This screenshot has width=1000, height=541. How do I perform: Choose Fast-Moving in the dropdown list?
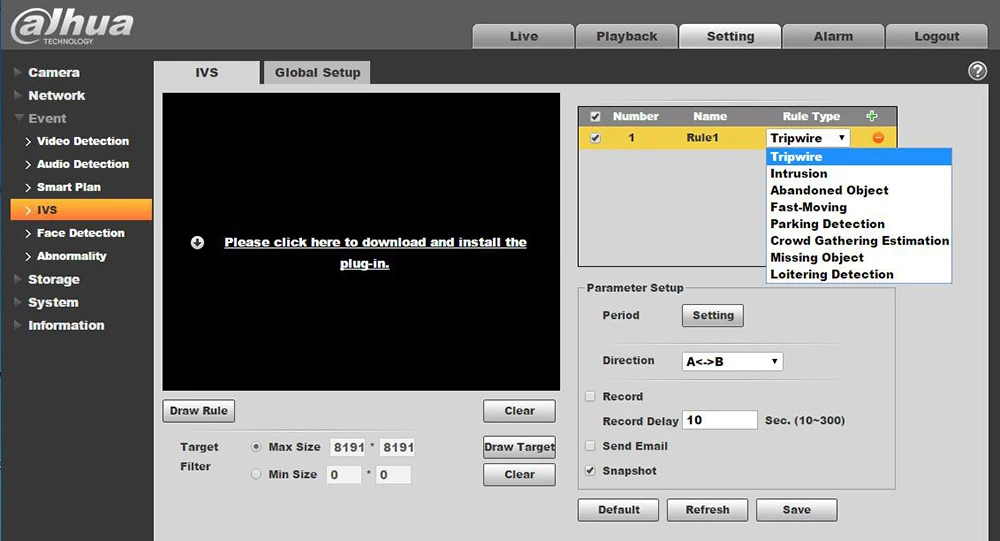coord(858,207)
